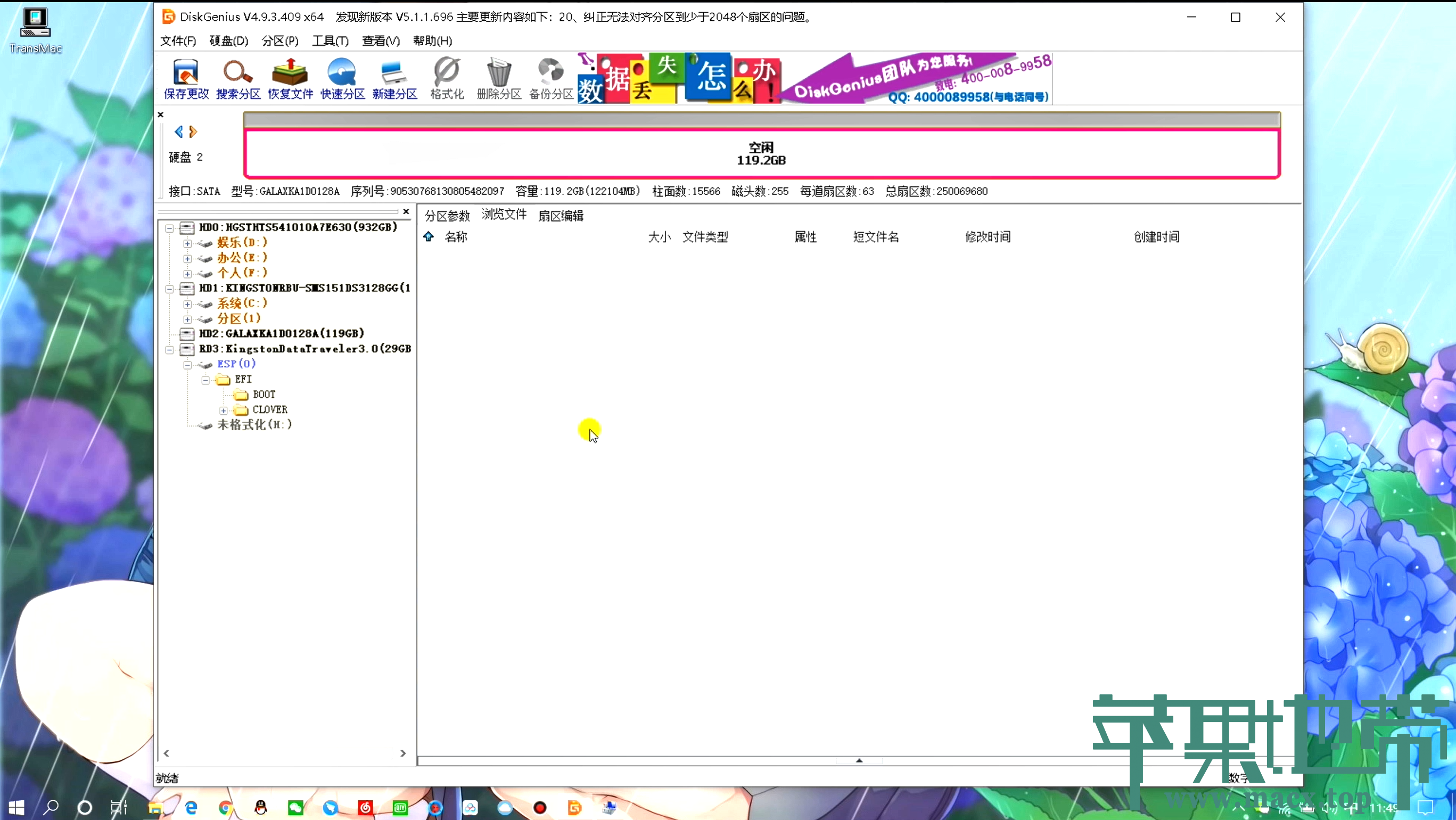The image size is (1456, 820).
Task: Expand the 系统(C:) partition node
Action: point(187,304)
